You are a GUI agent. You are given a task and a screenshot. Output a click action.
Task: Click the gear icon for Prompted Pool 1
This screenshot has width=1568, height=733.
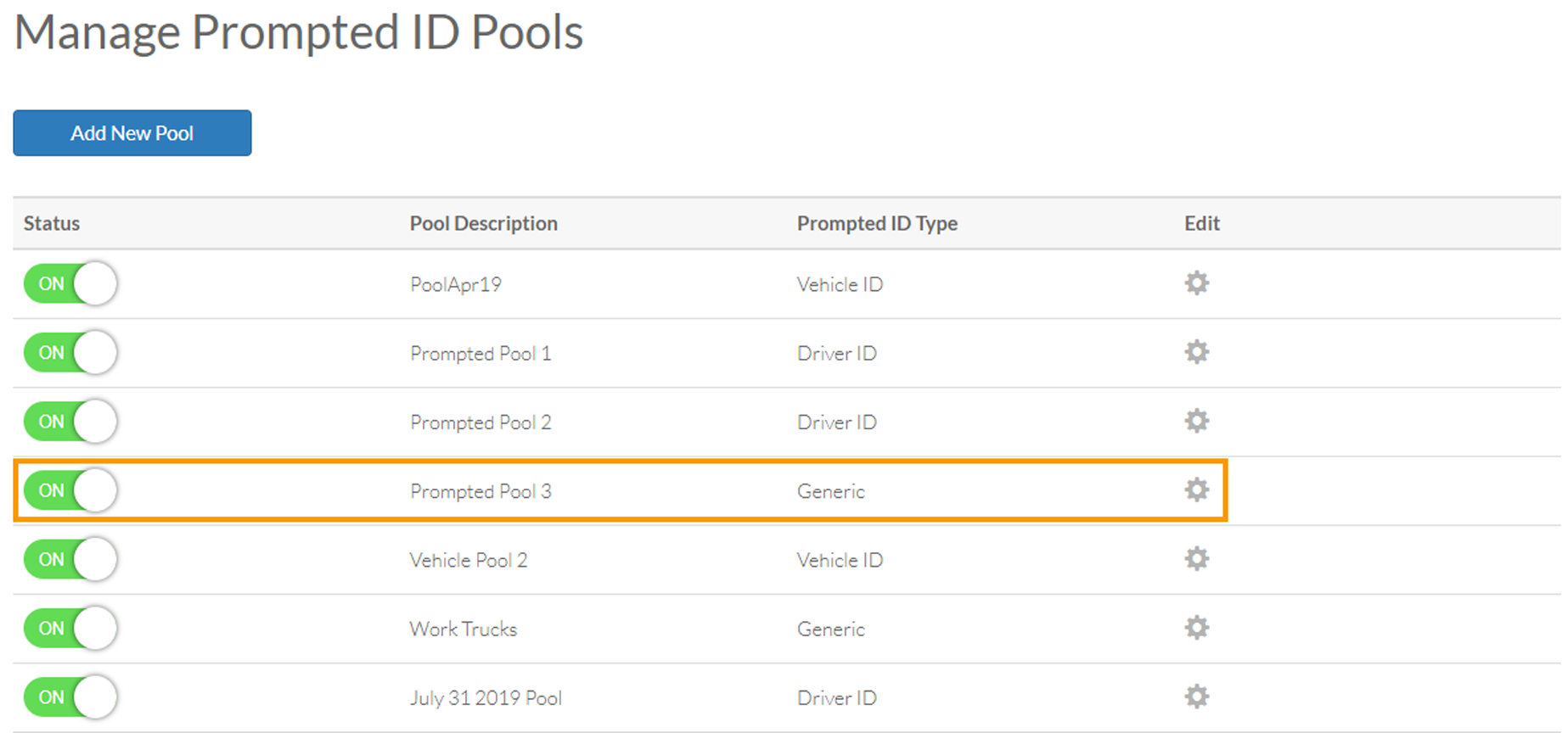[1195, 353]
